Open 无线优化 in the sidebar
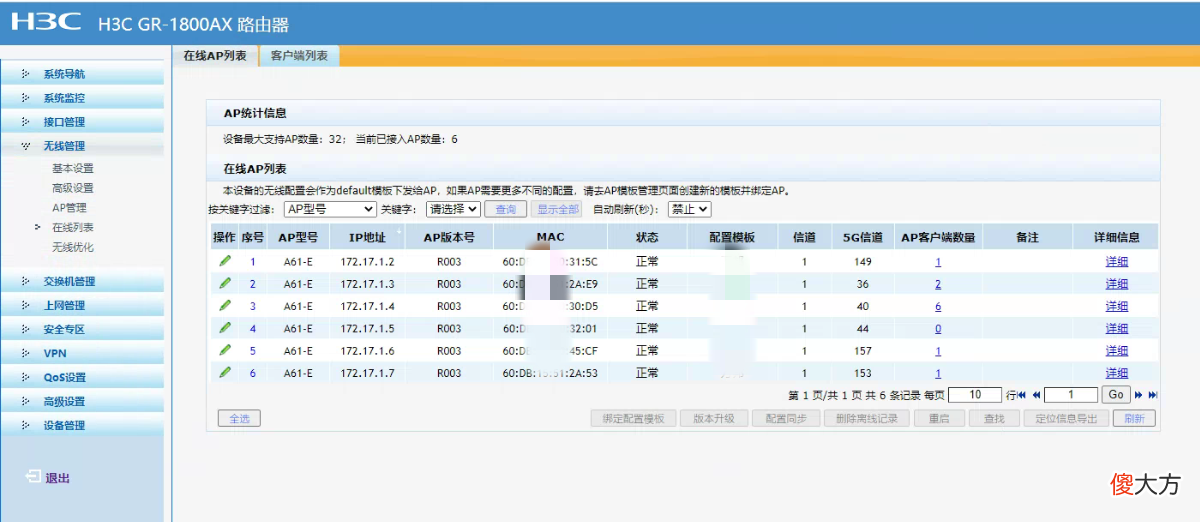The image size is (1200, 522). (x=73, y=247)
